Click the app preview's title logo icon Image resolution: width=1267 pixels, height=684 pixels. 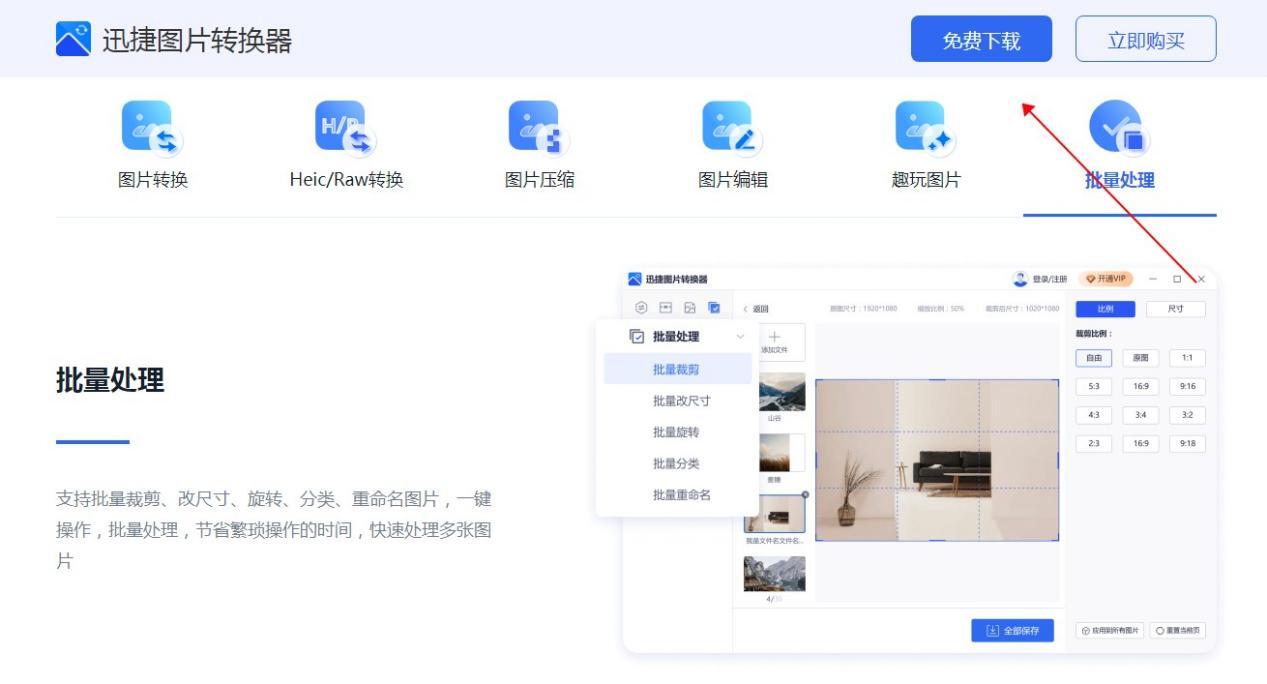tap(635, 279)
